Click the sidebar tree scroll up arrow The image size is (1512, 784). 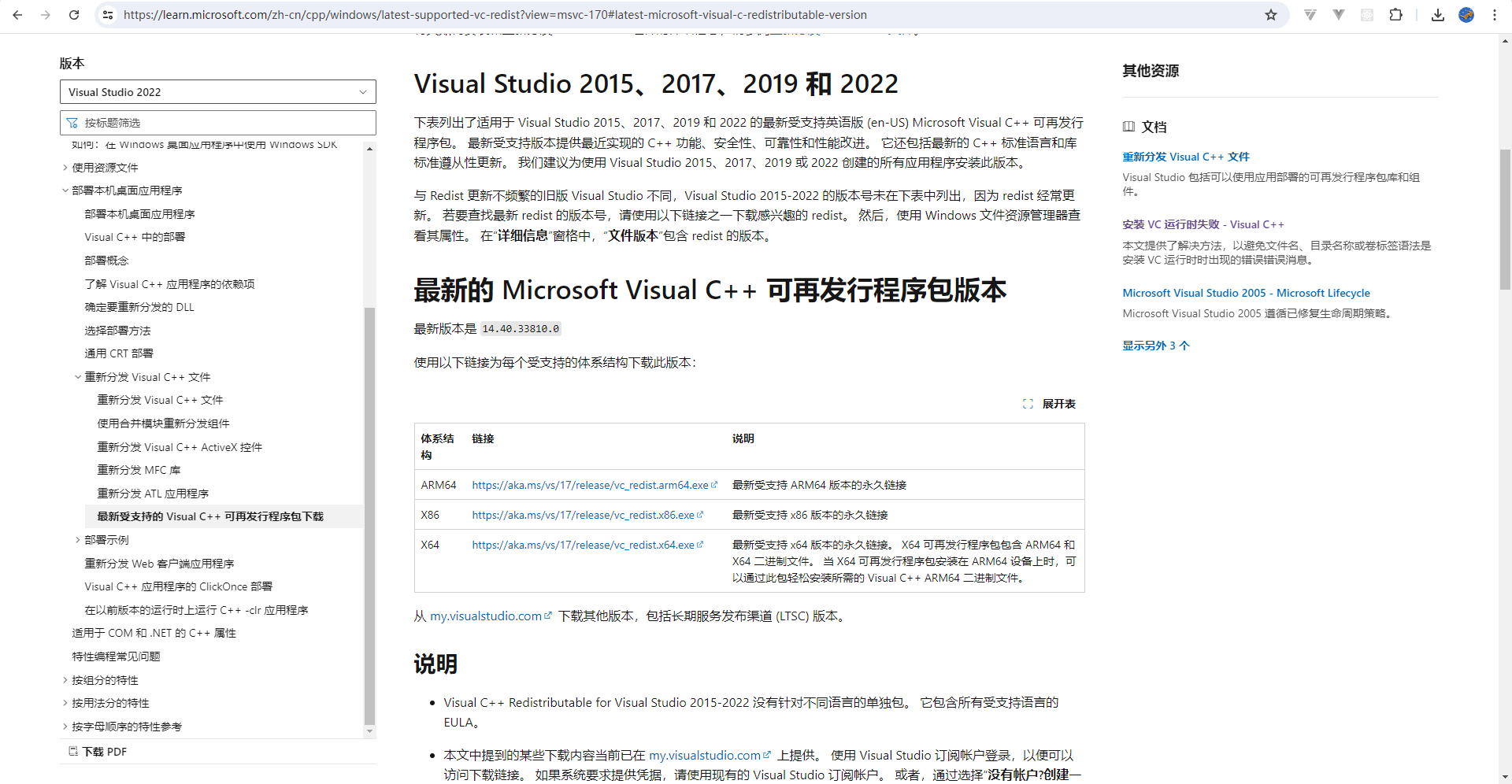[x=369, y=147]
